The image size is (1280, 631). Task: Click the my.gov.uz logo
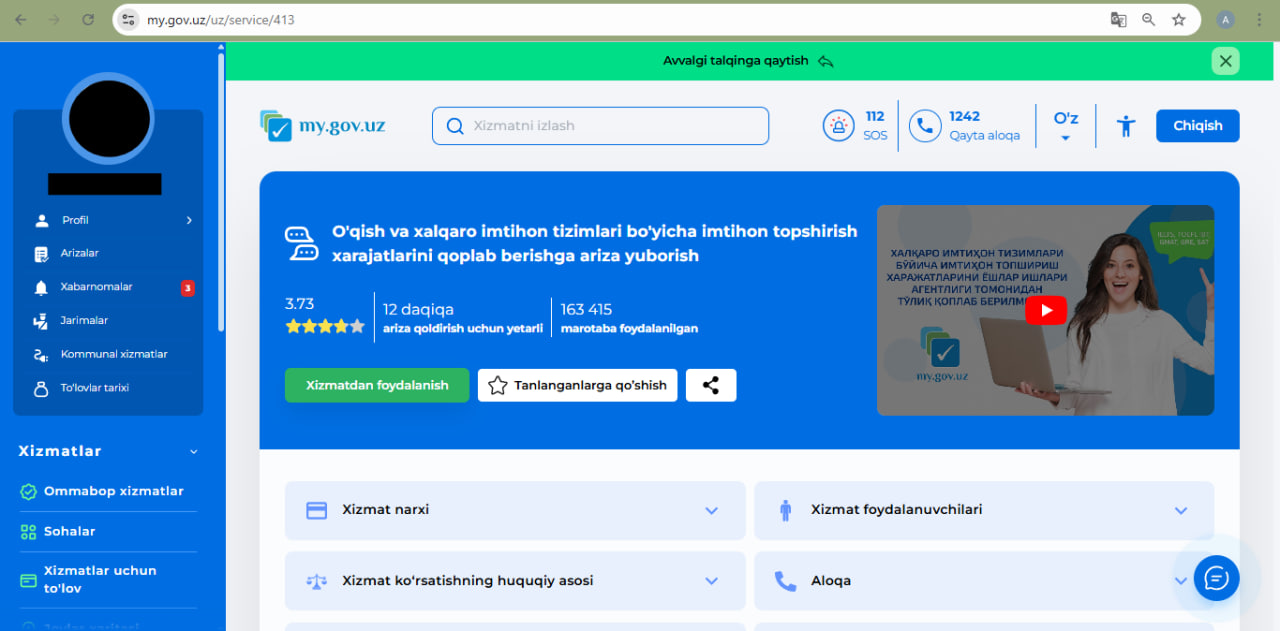pyautogui.click(x=322, y=126)
